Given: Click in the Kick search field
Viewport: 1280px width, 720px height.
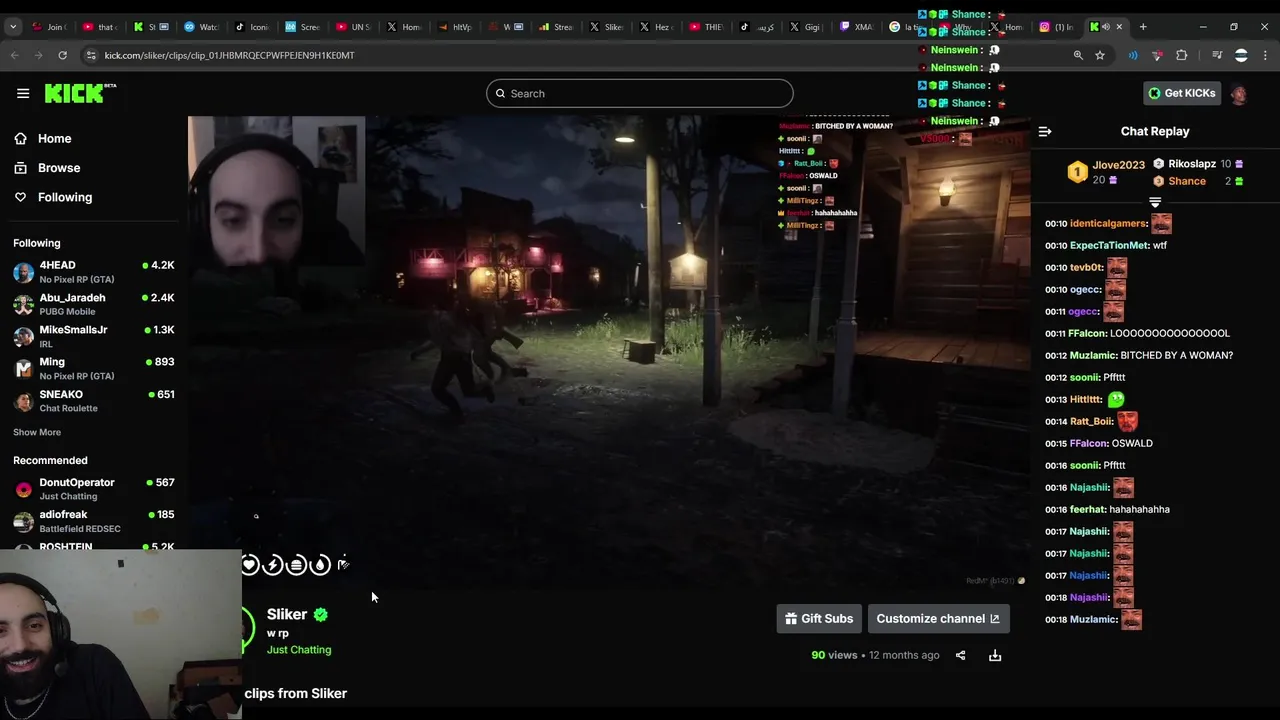Looking at the screenshot, I should tap(640, 93).
